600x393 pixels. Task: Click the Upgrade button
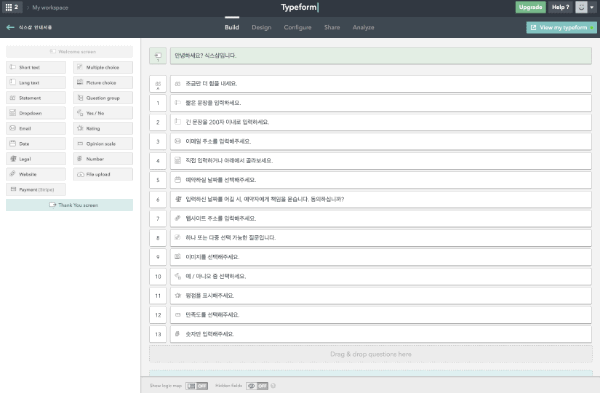530,7
